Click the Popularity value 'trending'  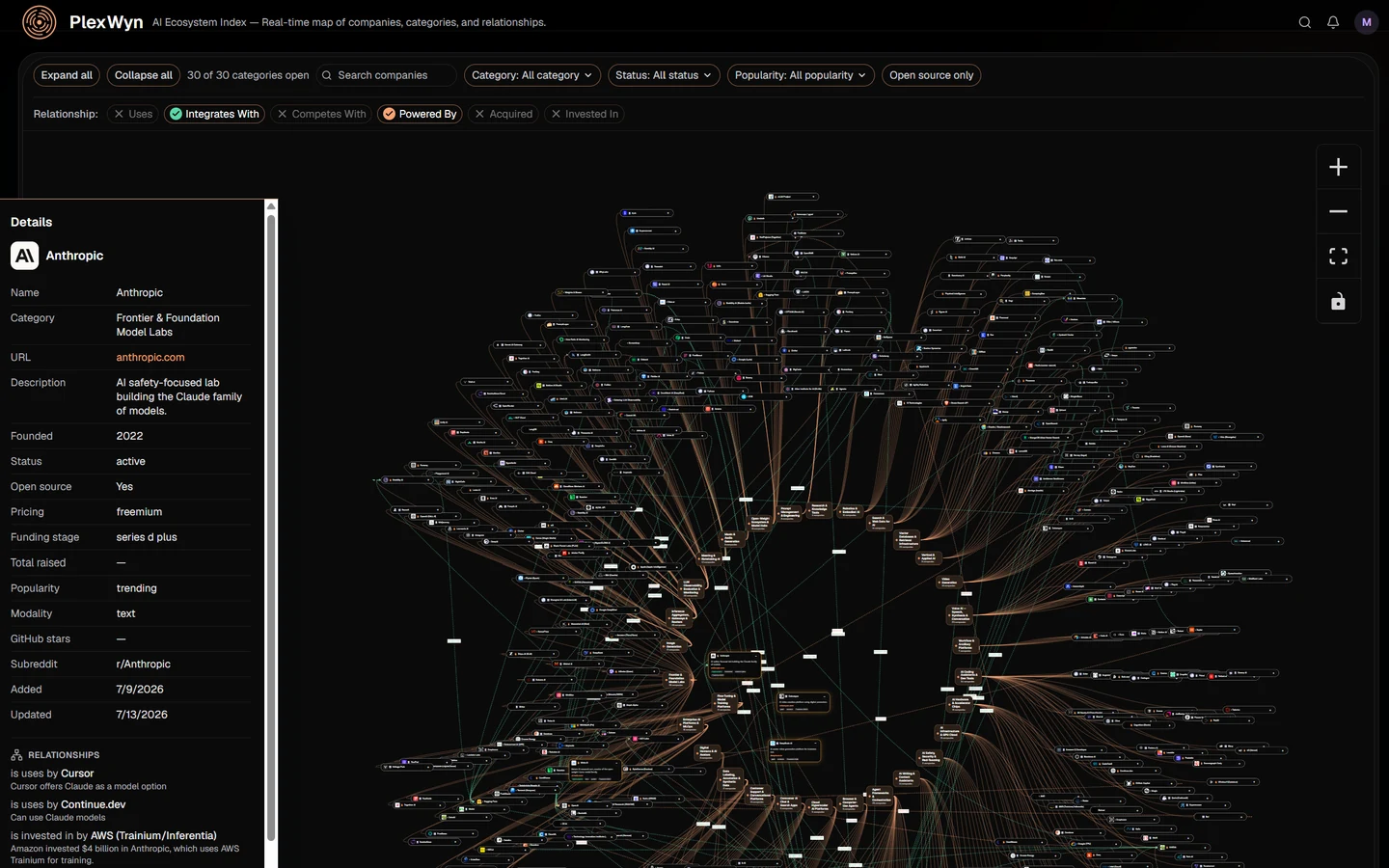click(x=137, y=588)
